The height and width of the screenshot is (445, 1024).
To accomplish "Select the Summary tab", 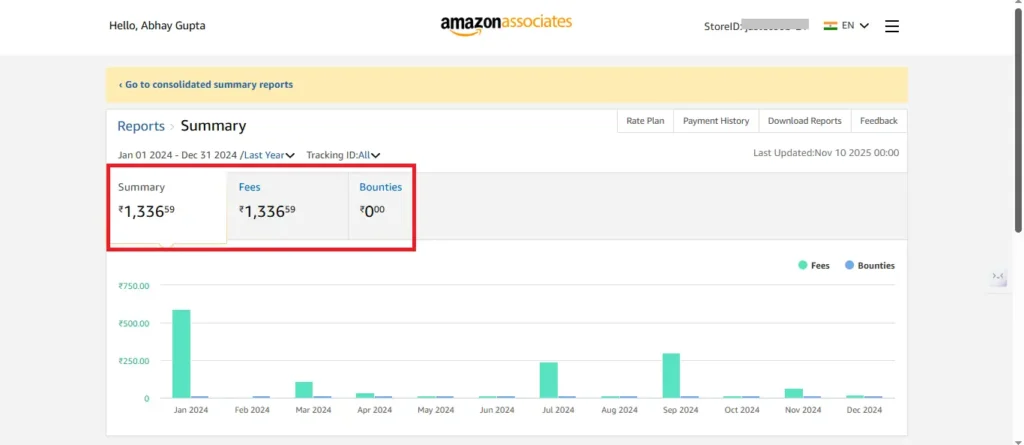I will tap(167, 206).
